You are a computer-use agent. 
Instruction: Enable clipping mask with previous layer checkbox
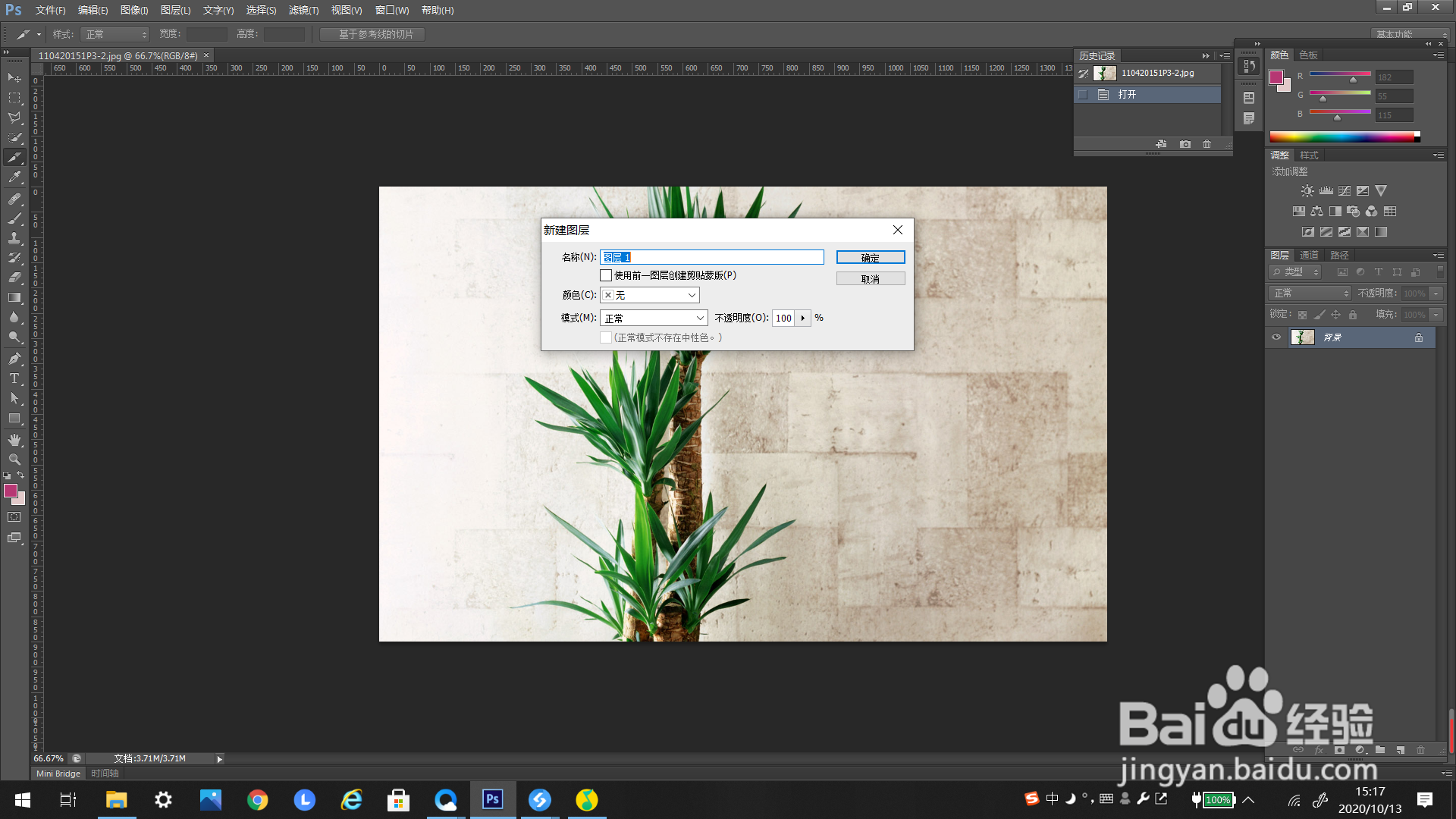click(x=606, y=275)
